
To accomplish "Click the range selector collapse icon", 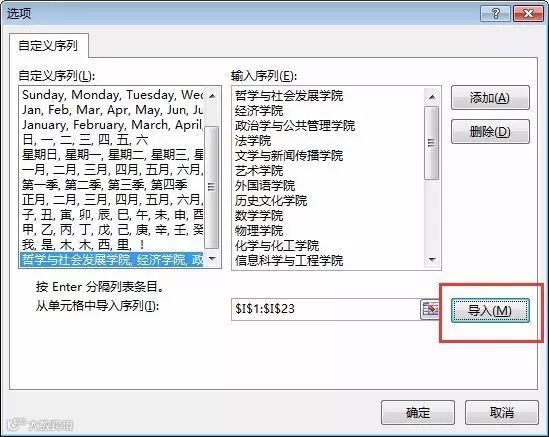I will [429, 309].
